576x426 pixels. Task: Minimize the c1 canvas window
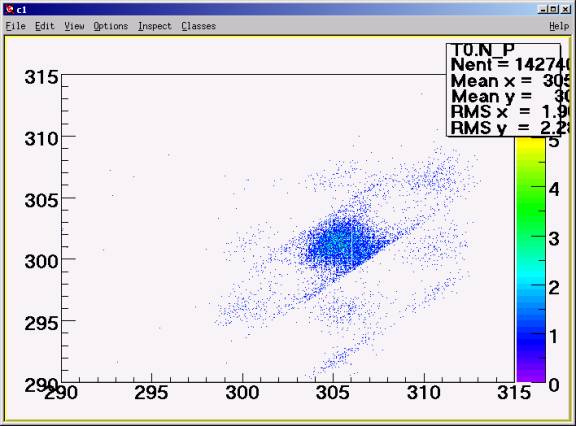(x=543, y=10)
